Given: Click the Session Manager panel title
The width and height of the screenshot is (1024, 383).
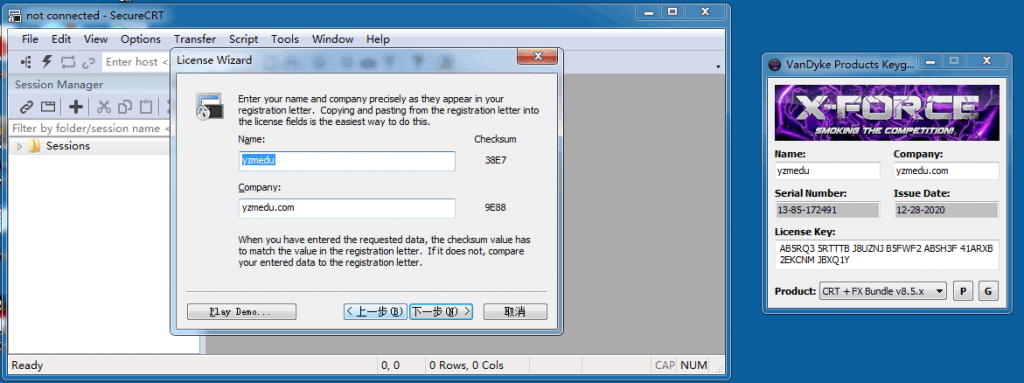Looking at the screenshot, I should [x=59, y=84].
